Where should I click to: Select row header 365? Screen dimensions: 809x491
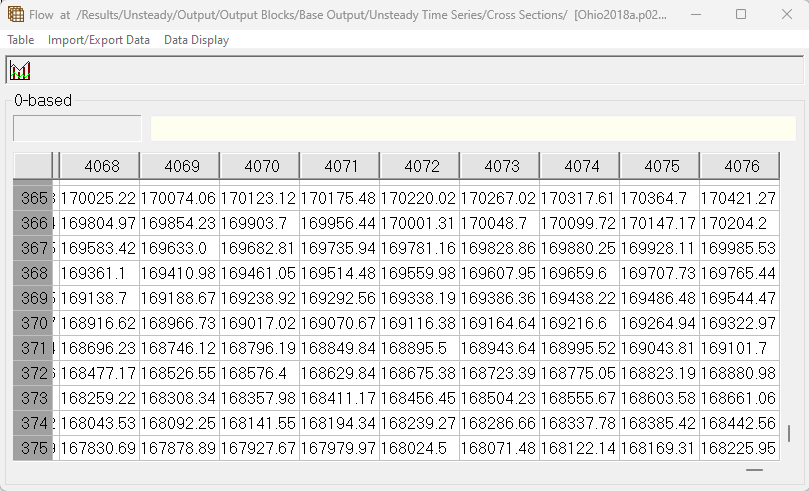click(x=33, y=198)
